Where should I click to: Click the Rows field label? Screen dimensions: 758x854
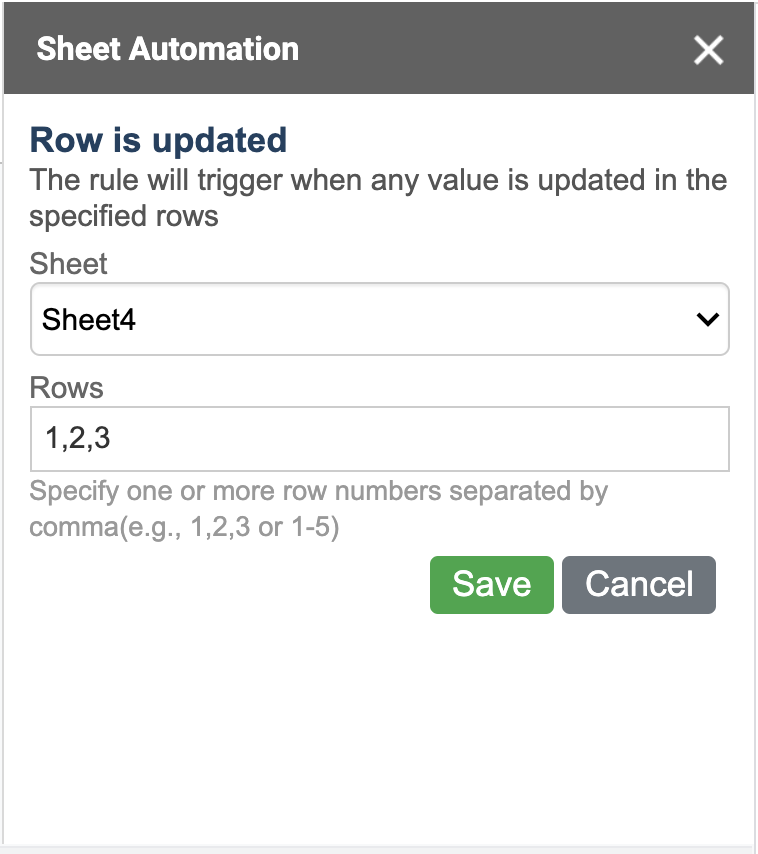coord(66,388)
